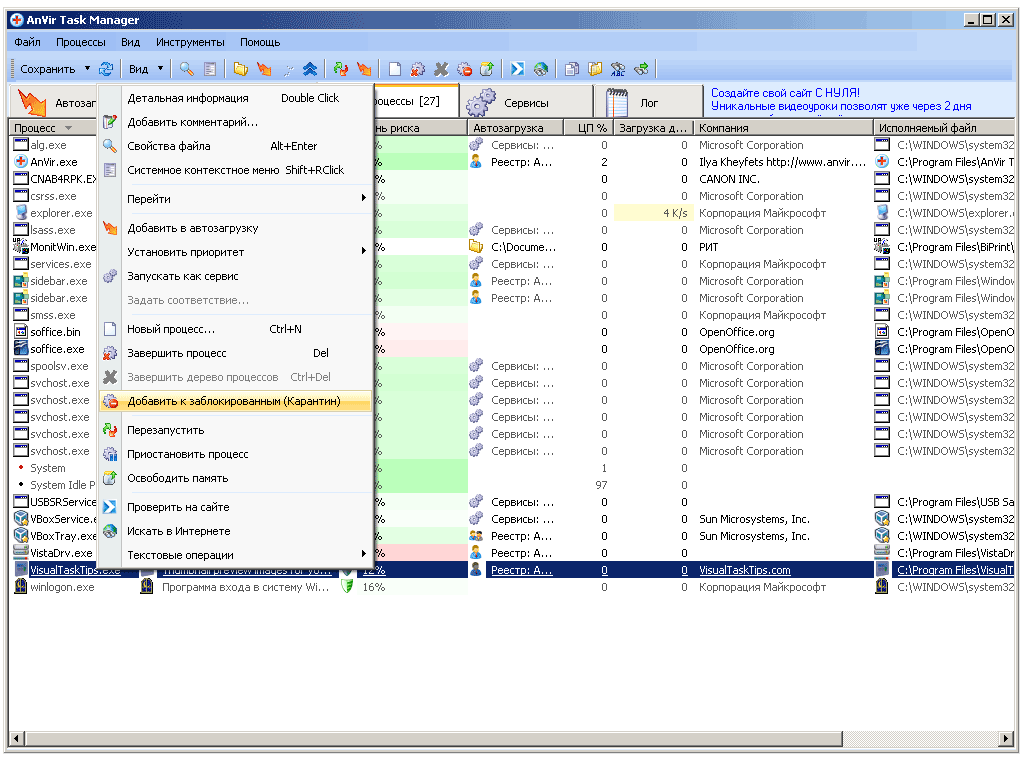Open the Сохранить dropdown arrow

(88, 69)
